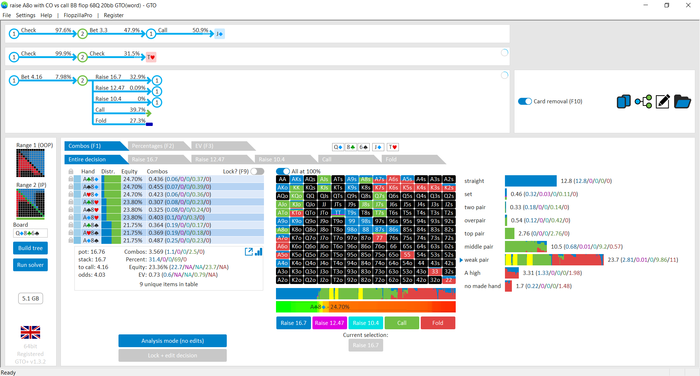
Task: Select the 6♠ board card
Action: pyautogui.click(x=363, y=147)
